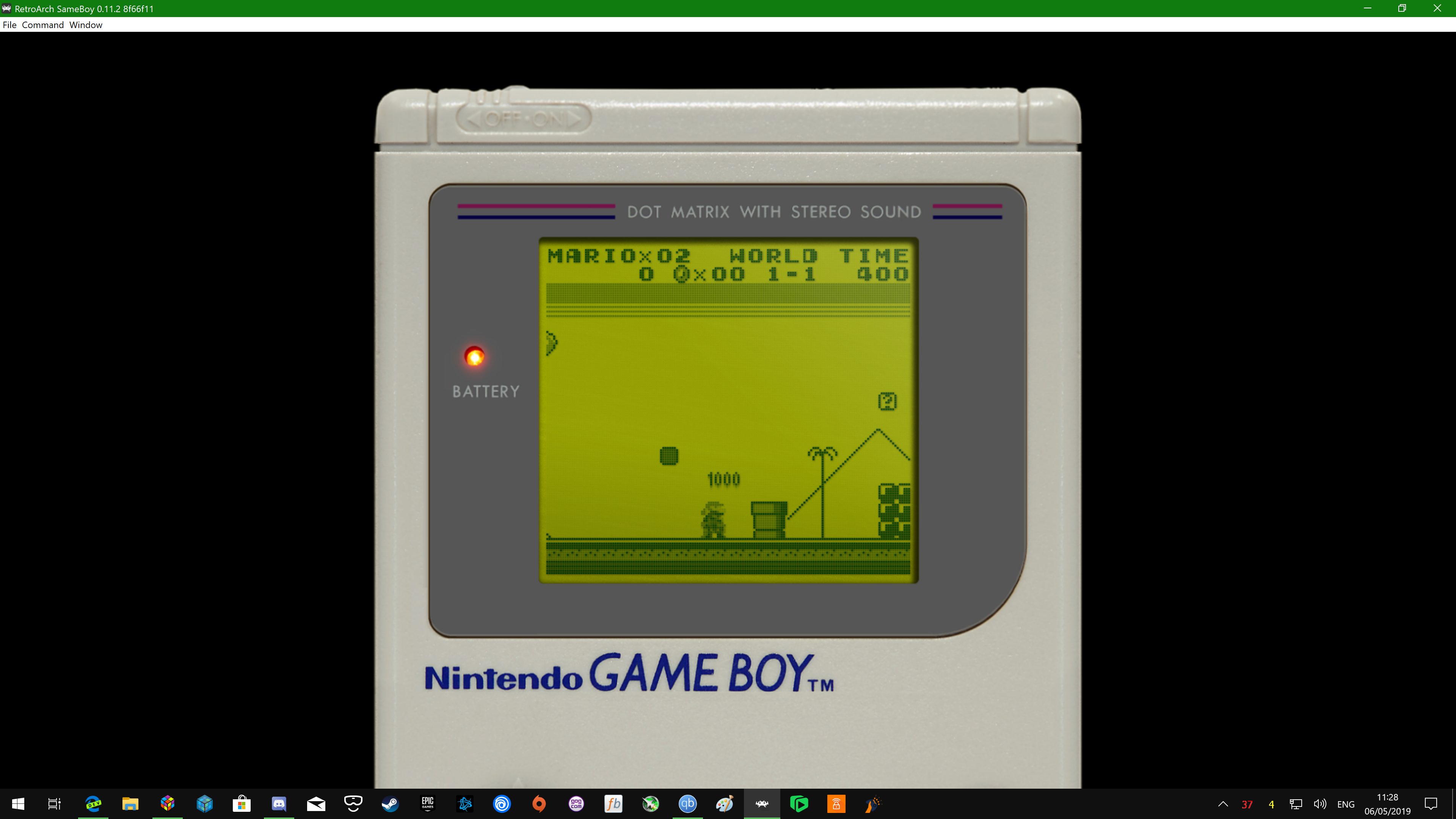This screenshot has width=1456, height=819.
Task: Open the green X globe taskbar icon
Action: tap(651, 804)
